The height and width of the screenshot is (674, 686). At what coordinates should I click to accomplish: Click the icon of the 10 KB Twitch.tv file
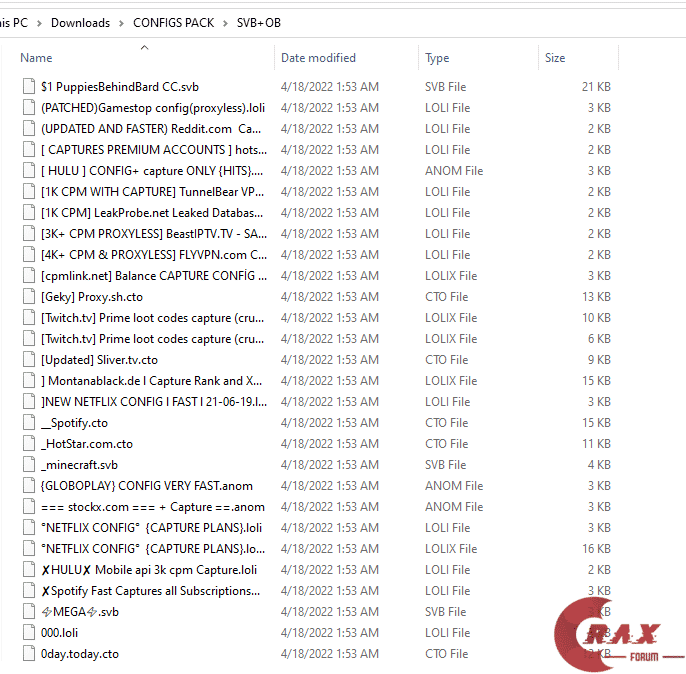point(29,318)
